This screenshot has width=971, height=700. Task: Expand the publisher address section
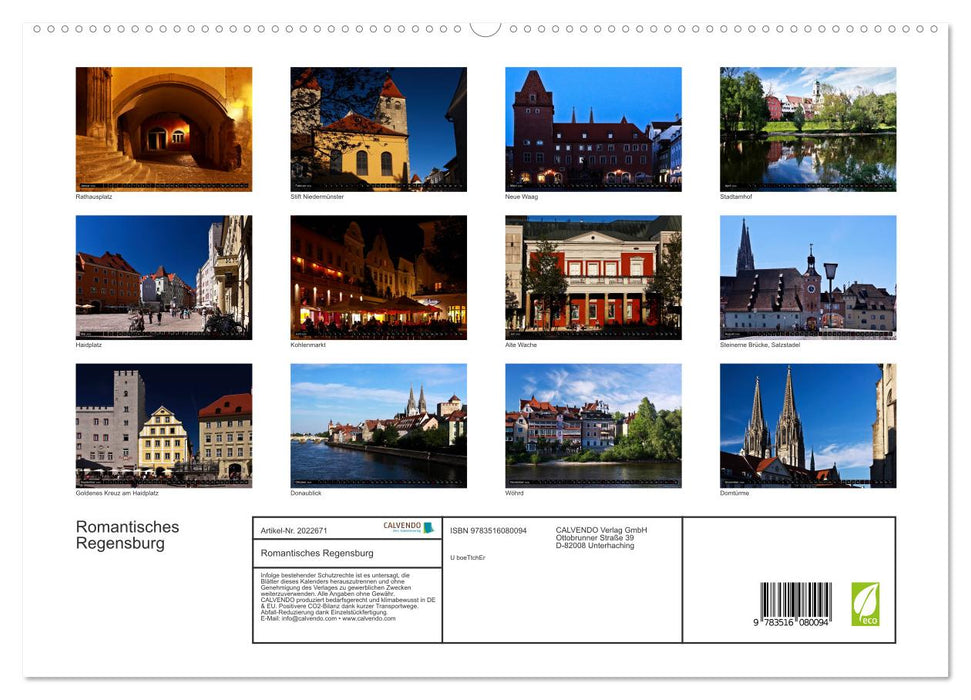(600, 538)
